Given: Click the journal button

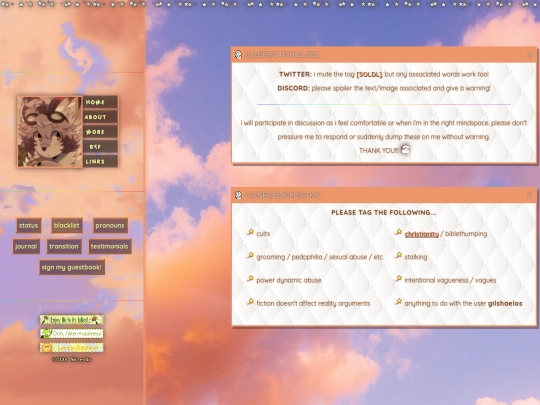Looking at the screenshot, I should coord(26,247).
